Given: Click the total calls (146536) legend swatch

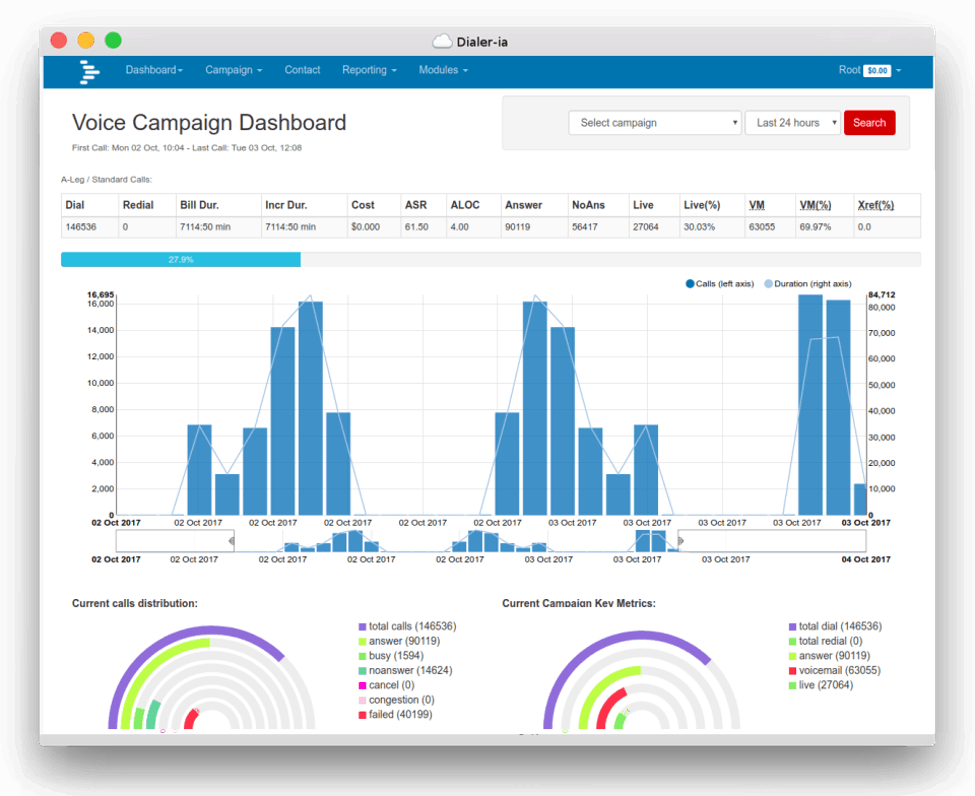Looking at the screenshot, I should pyautogui.click(x=363, y=627).
